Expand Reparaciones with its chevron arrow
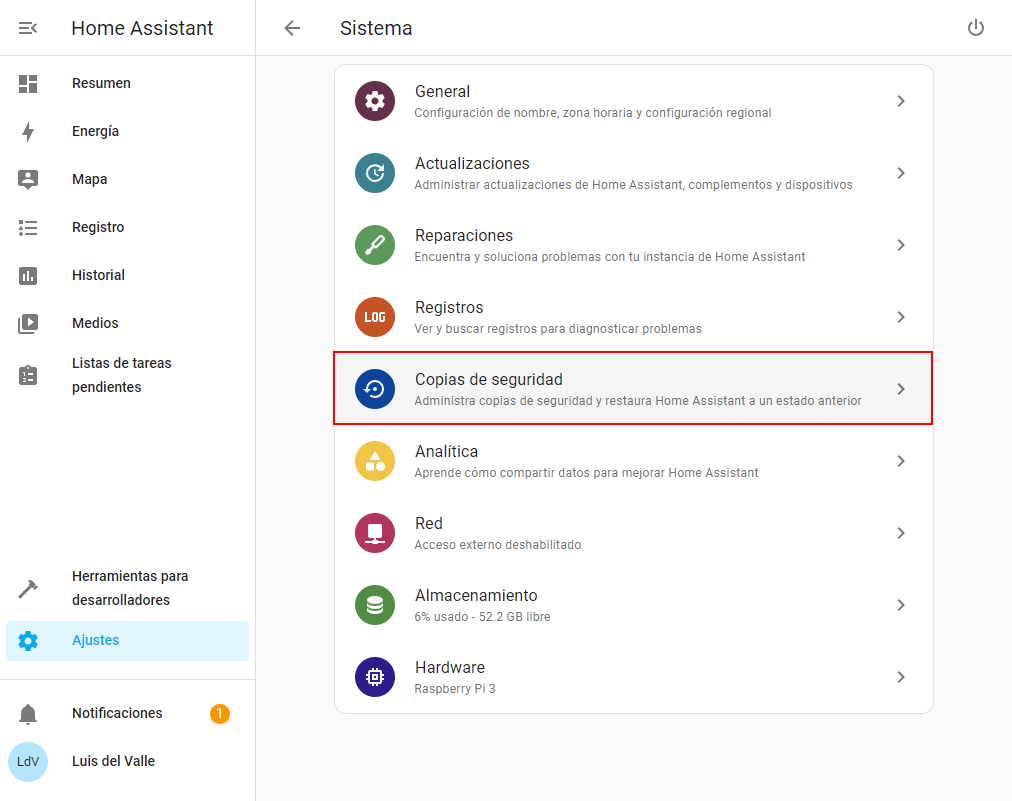Screen dimensions: 1012x801 tap(901, 245)
